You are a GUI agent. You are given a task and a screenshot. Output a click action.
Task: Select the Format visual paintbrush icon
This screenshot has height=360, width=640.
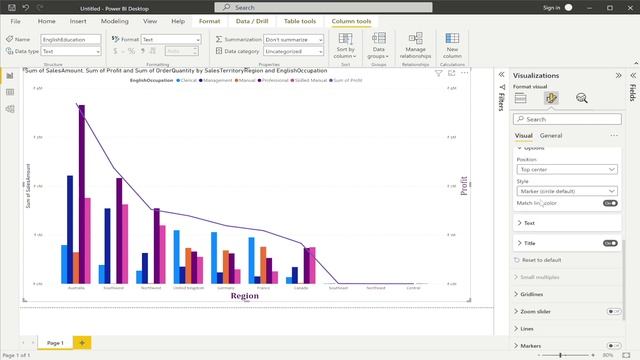551,98
